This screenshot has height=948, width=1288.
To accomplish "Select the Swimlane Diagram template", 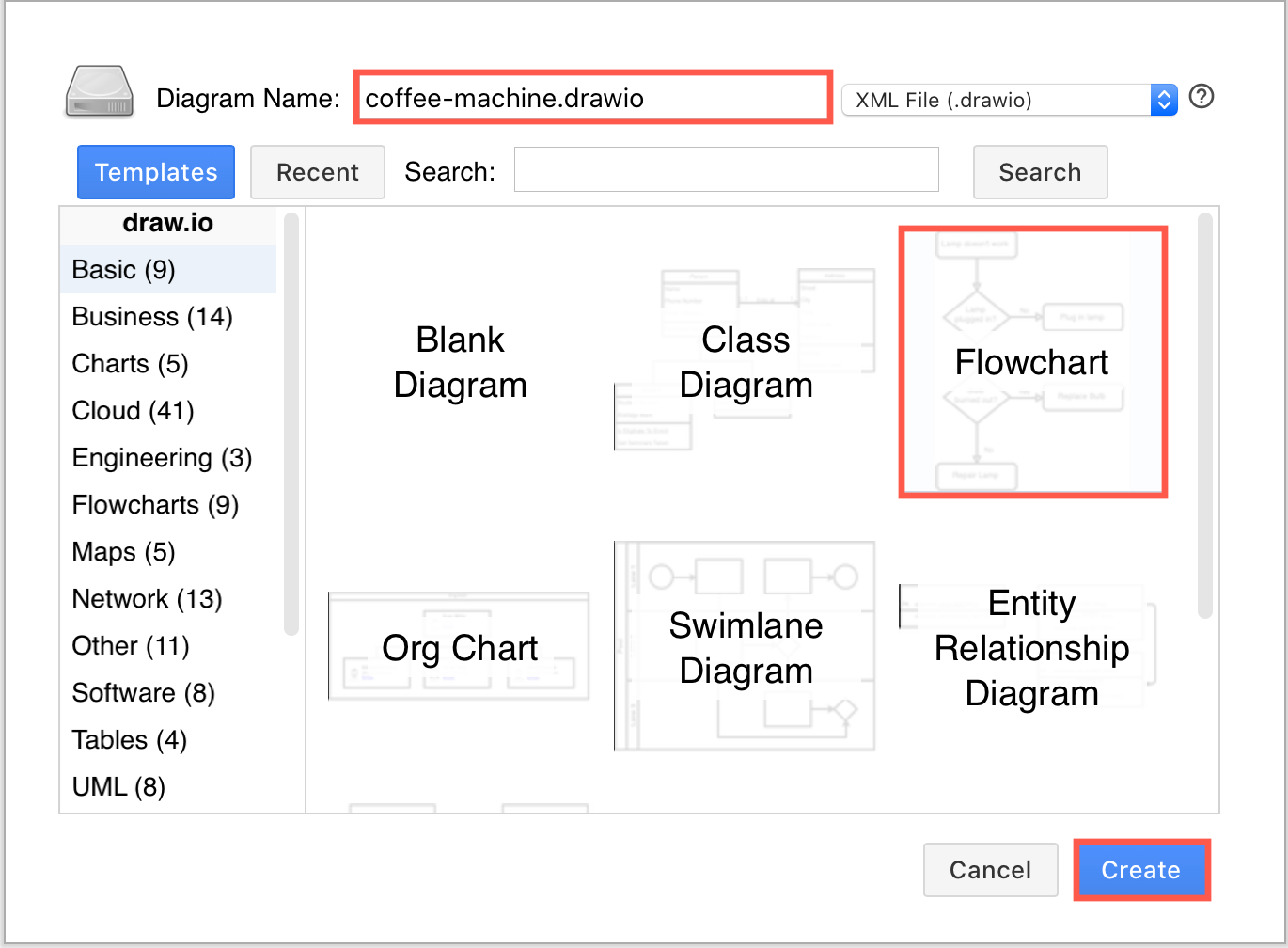I will [745, 646].
